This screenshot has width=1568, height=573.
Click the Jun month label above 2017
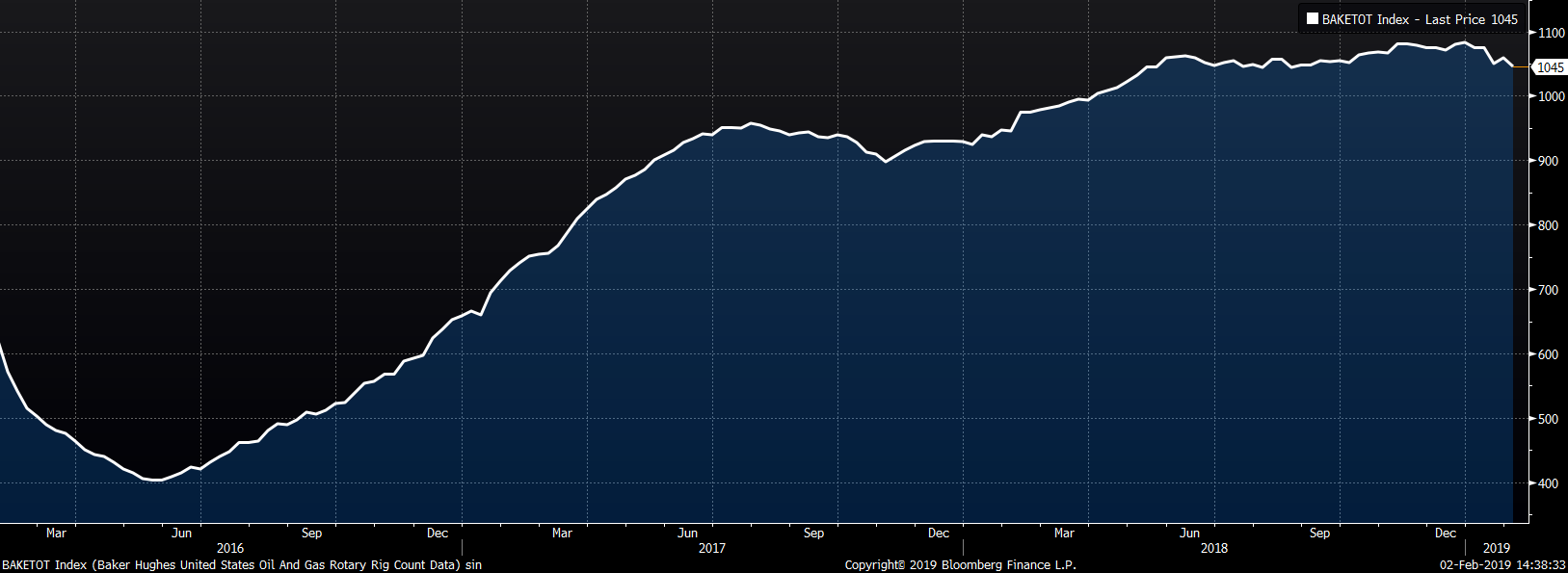(x=687, y=533)
